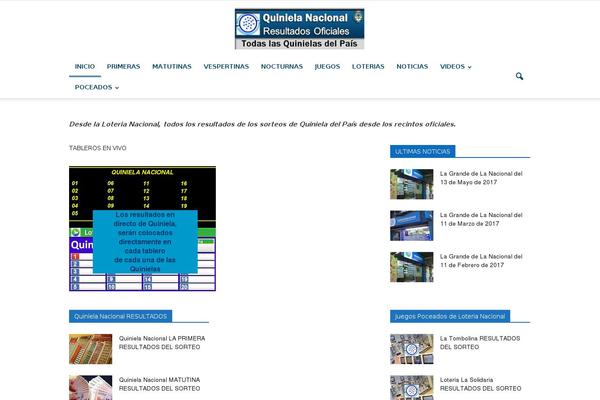Open thumbnail for La Grande 11 de Marzo

coord(412,225)
